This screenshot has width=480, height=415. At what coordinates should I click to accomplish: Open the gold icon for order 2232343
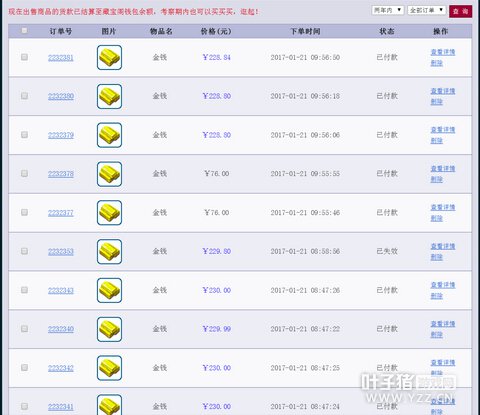[109, 290]
